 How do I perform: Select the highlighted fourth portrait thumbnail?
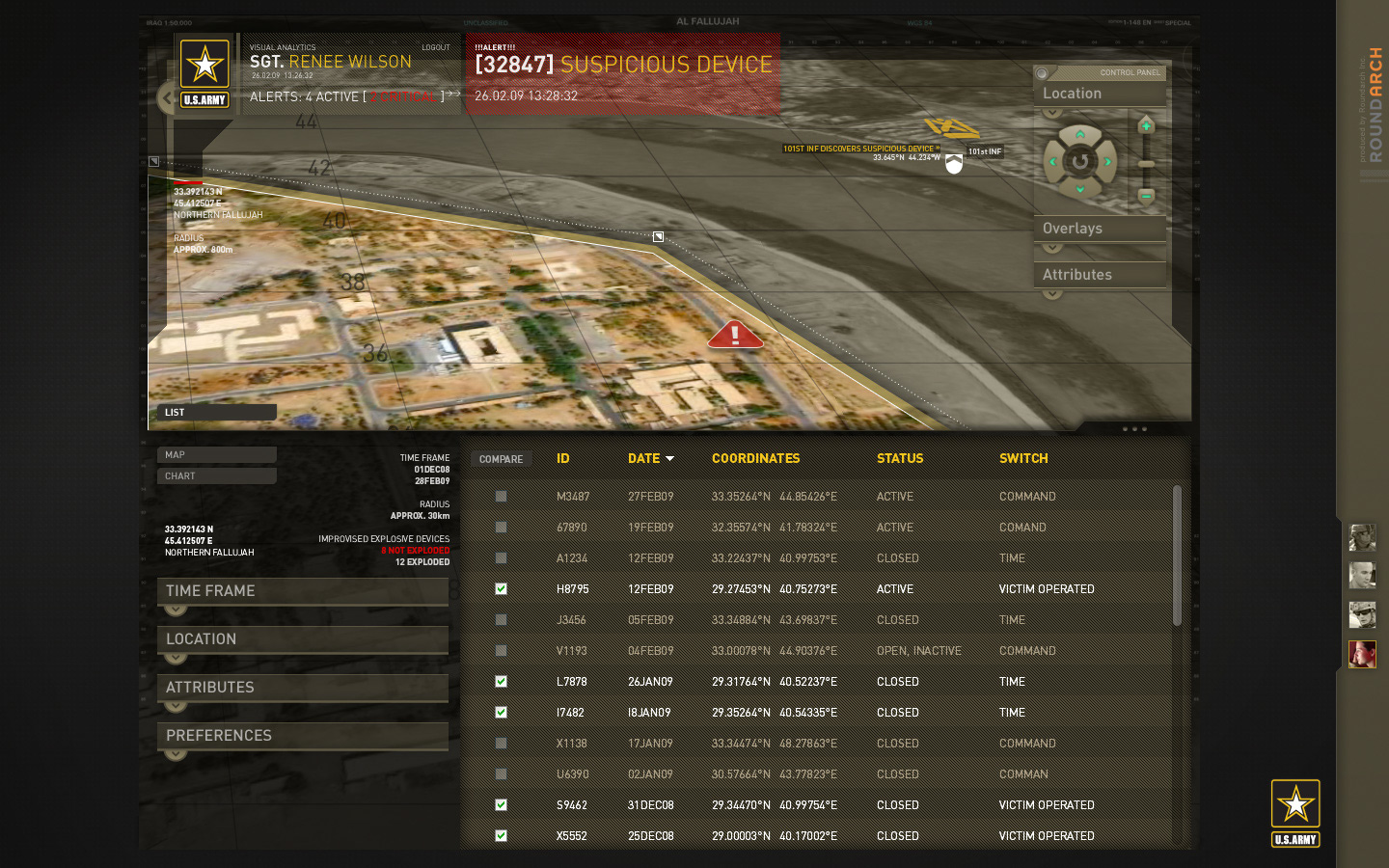point(1362,654)
